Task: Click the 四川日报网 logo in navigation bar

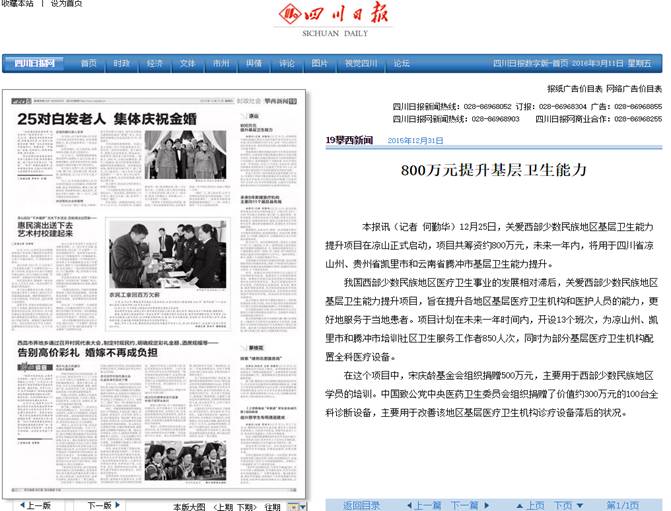Action: pyautogui.click(x=34, y=63)
